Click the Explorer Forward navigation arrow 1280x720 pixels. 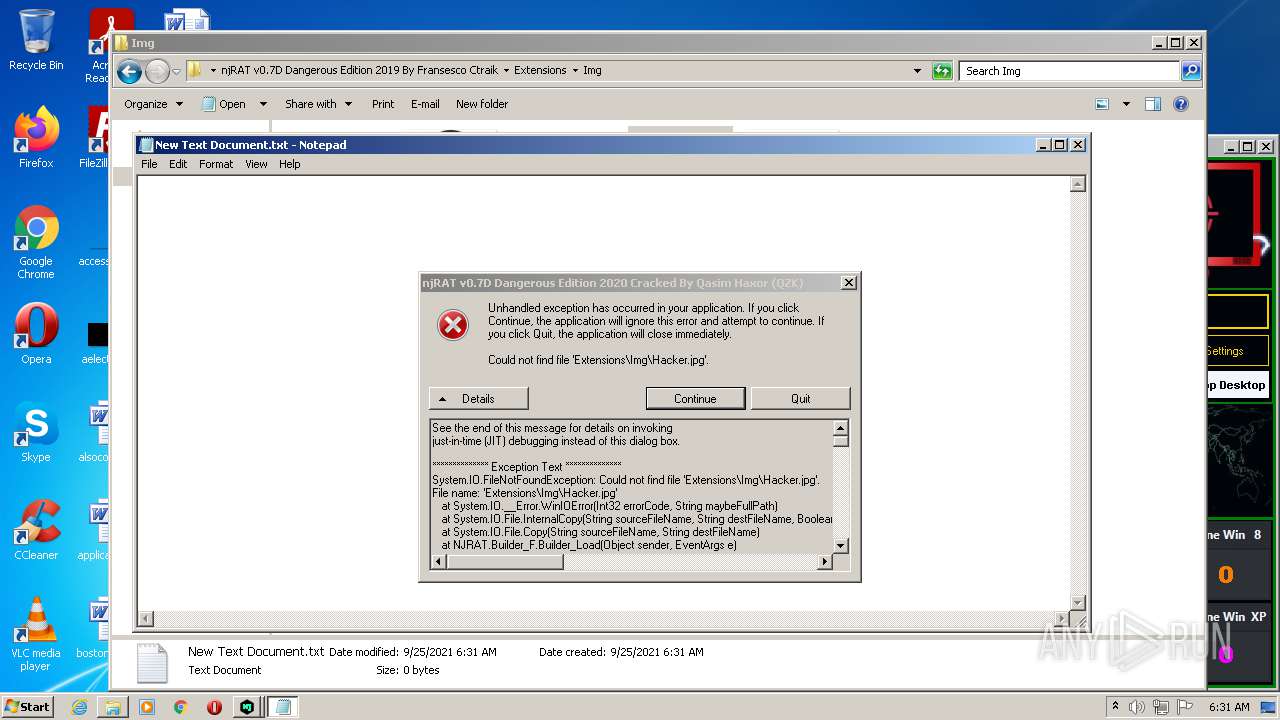(x=157, y=71)
